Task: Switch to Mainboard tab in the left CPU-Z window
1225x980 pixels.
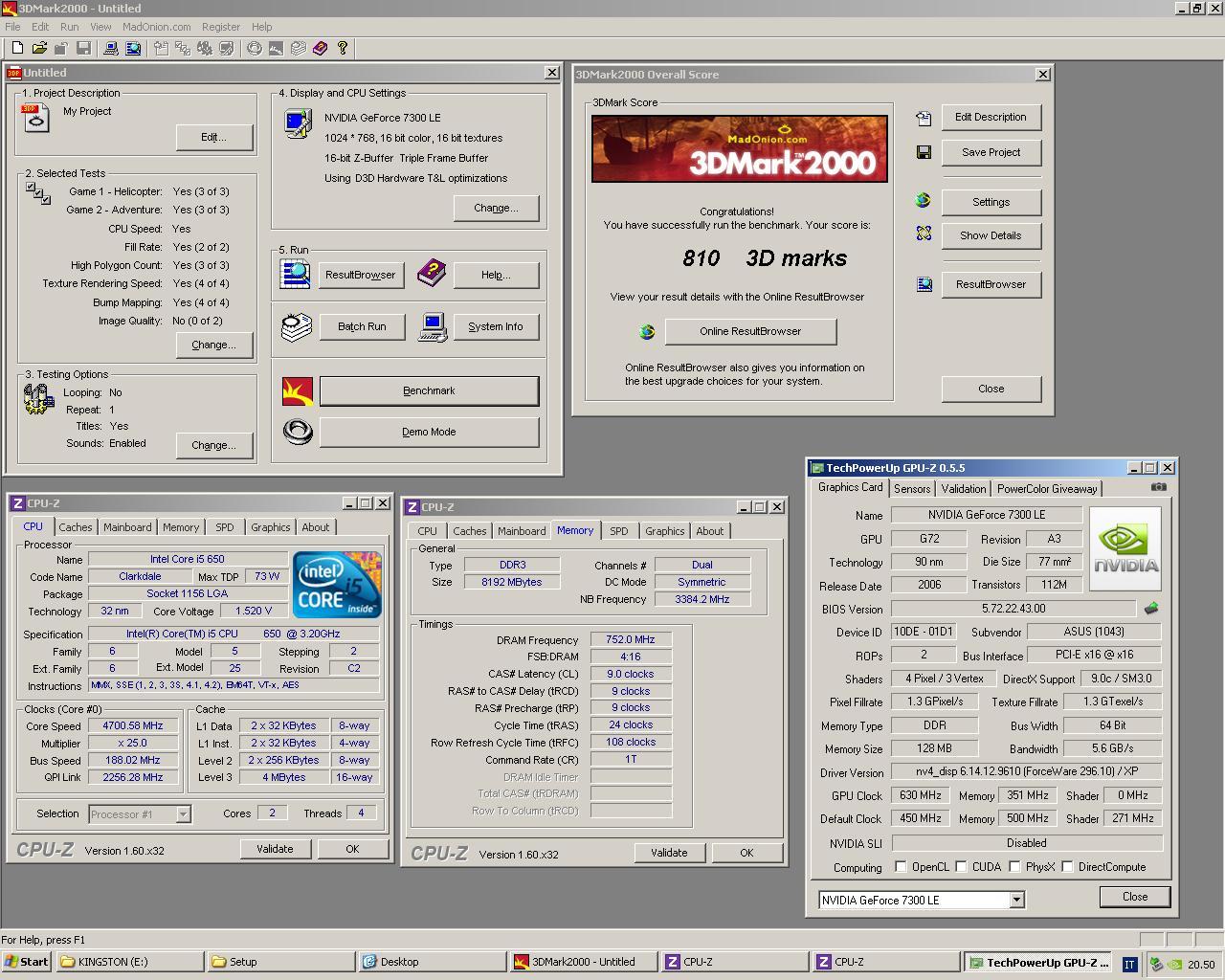Action: pos(127,527)
